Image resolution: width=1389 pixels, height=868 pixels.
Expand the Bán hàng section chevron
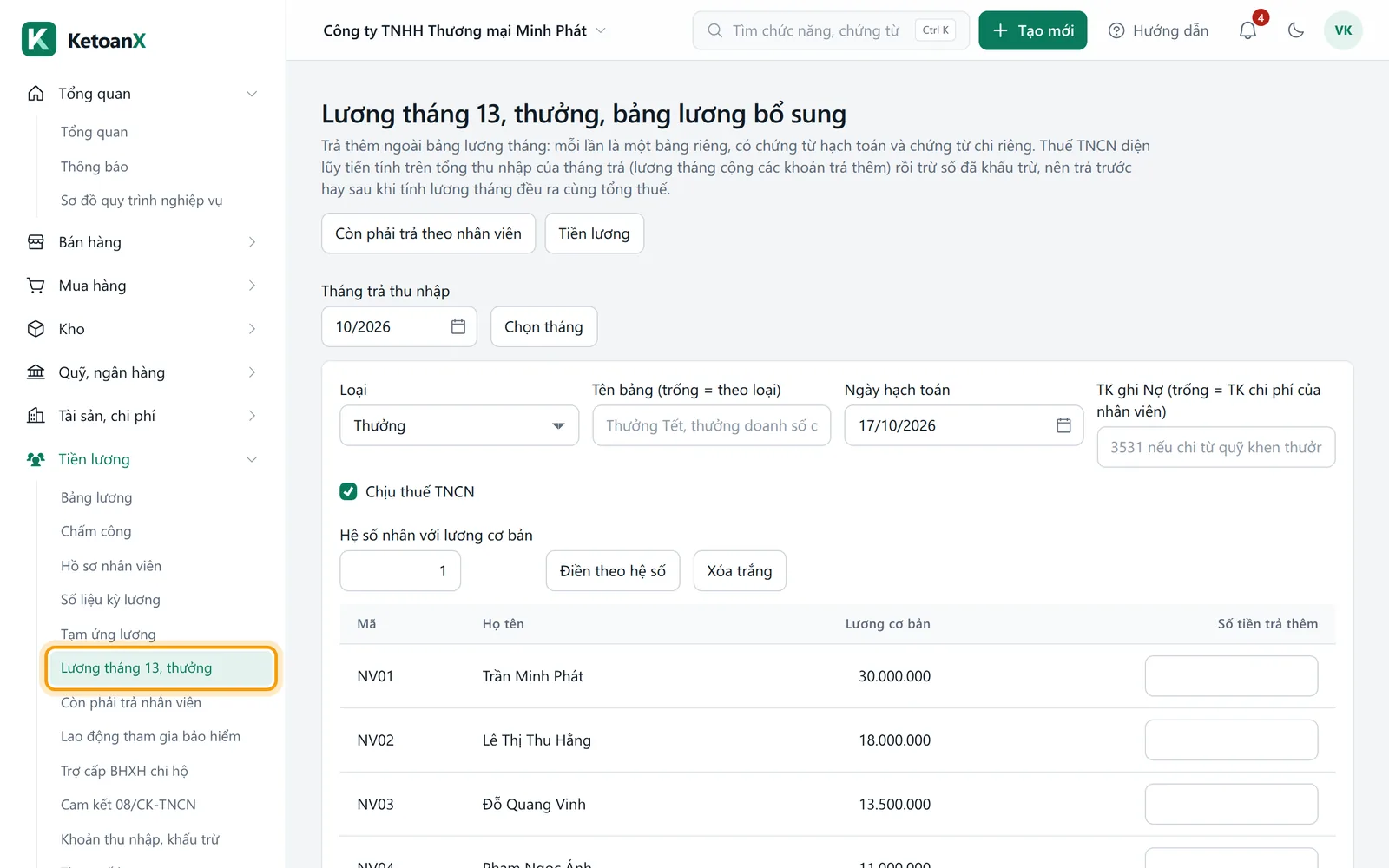coord(252,242)
